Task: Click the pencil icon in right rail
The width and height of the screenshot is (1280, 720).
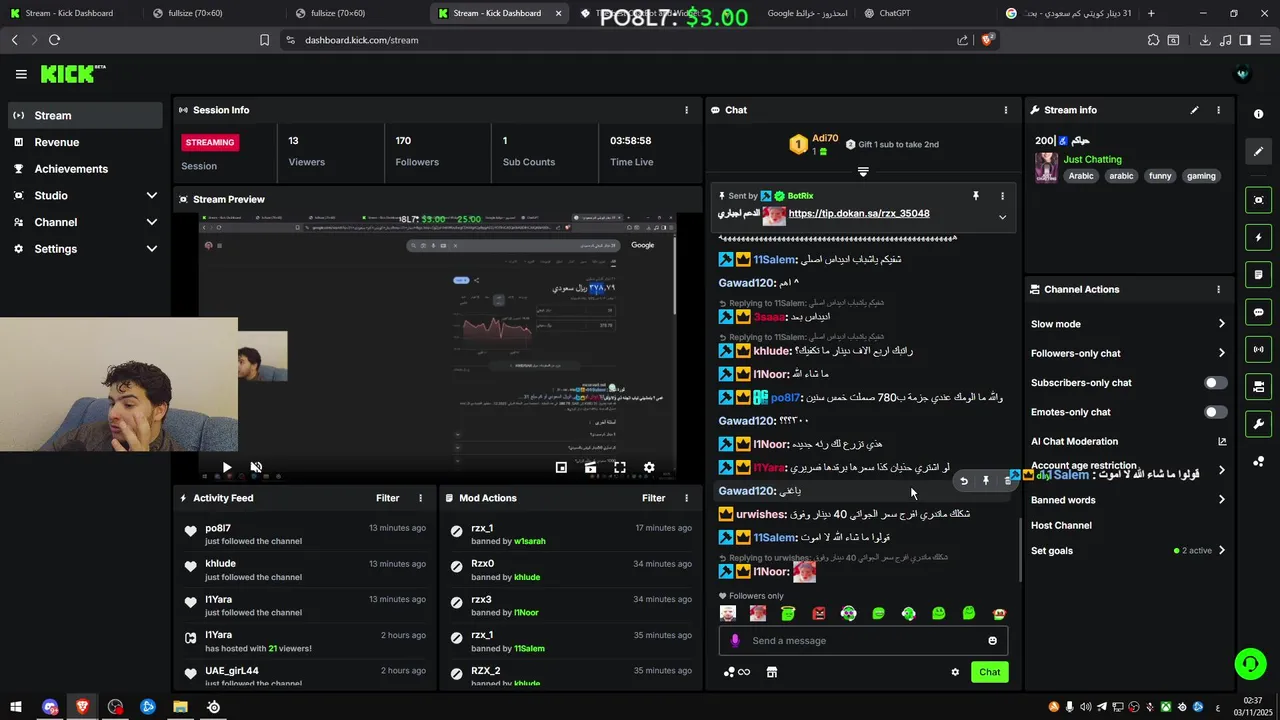Action: [x=1258, y=151]
